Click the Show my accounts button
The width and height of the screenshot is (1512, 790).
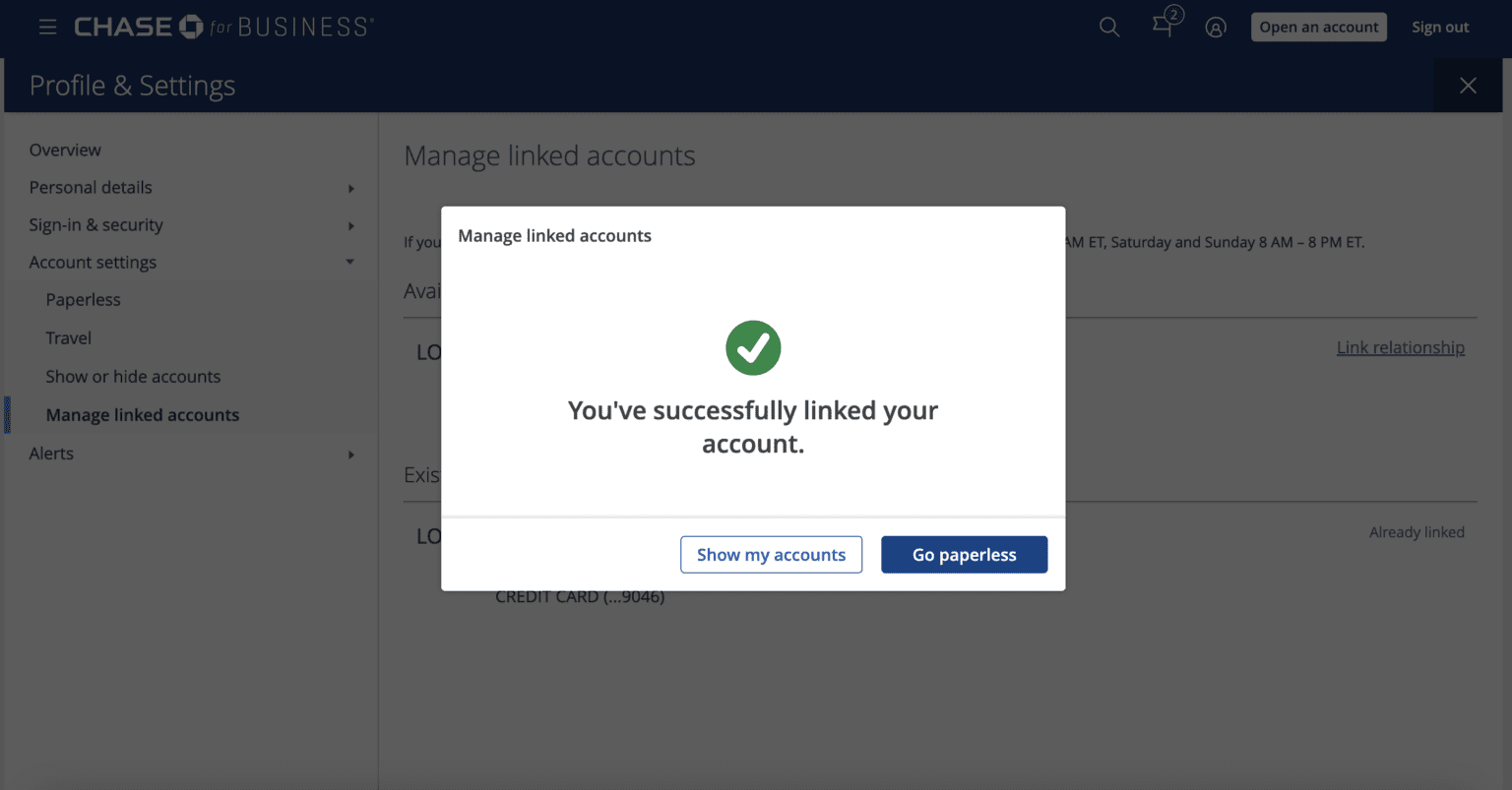point(771,554)
